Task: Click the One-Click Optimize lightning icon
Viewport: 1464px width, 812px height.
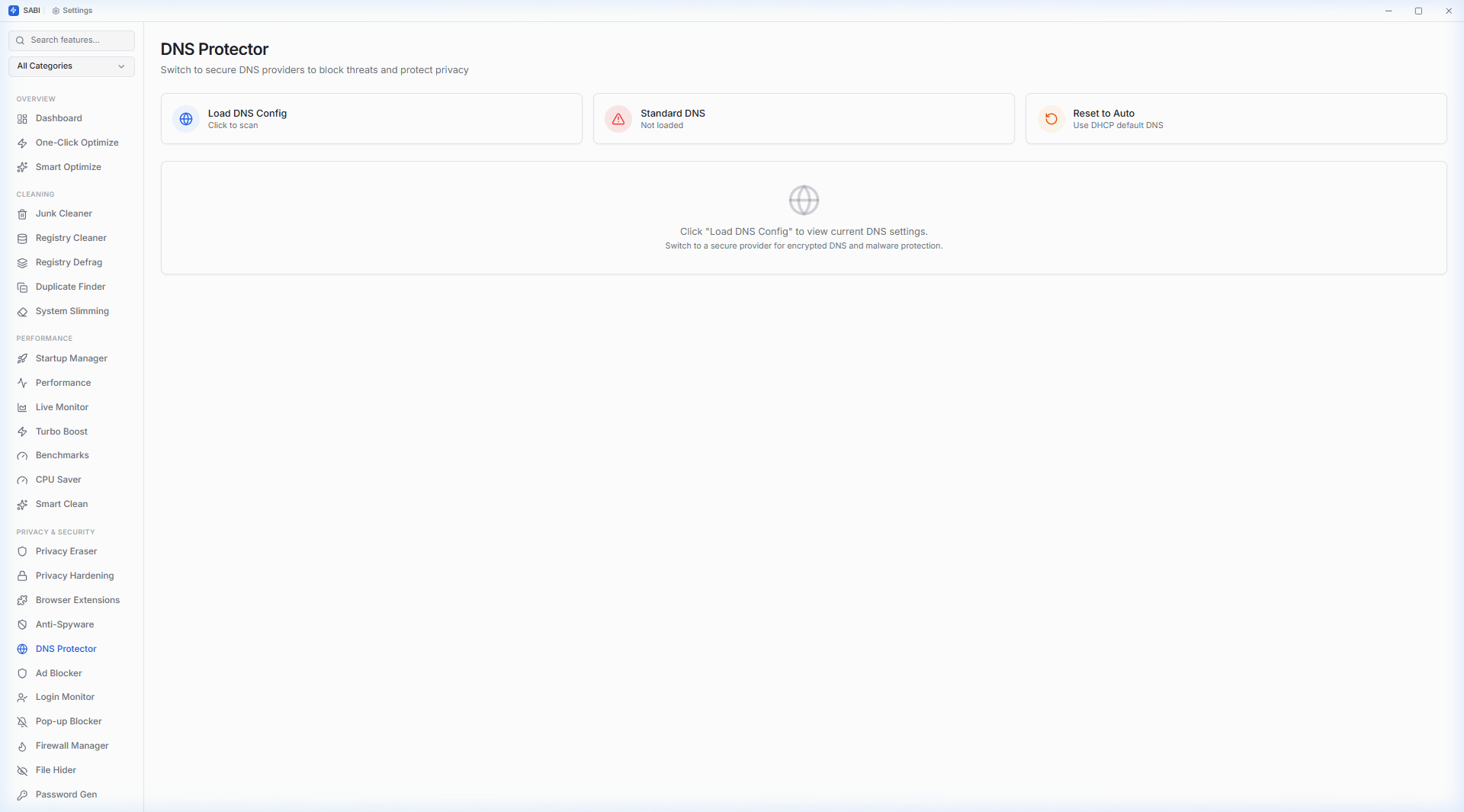Action: tap(22, 143)
